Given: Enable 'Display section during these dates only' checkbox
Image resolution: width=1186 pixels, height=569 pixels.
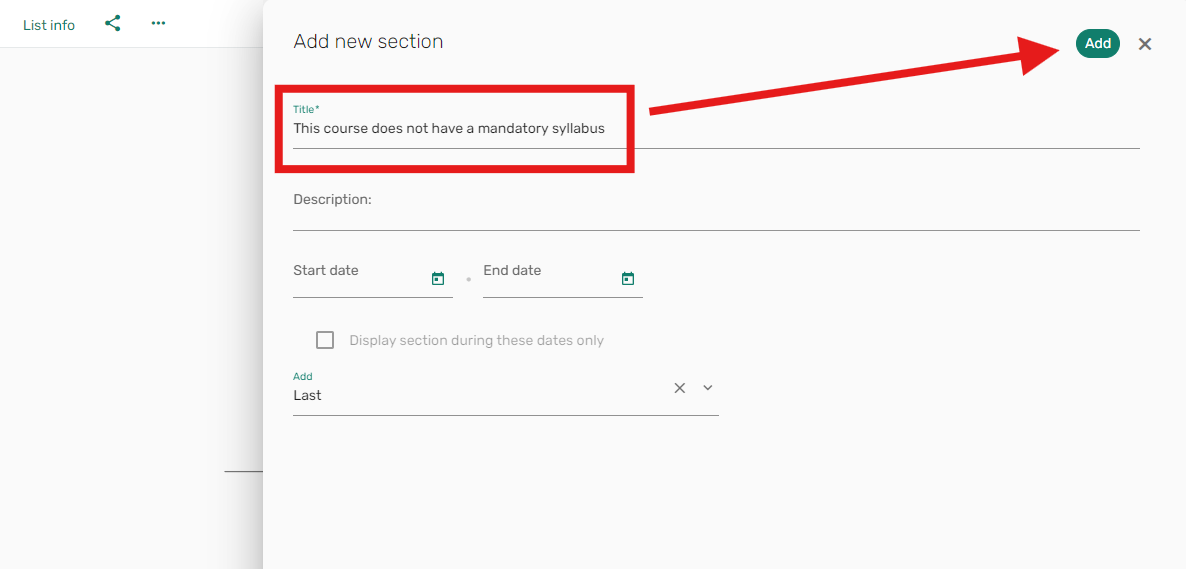Looking at the screenshot, I should click(x=325, y=340).
